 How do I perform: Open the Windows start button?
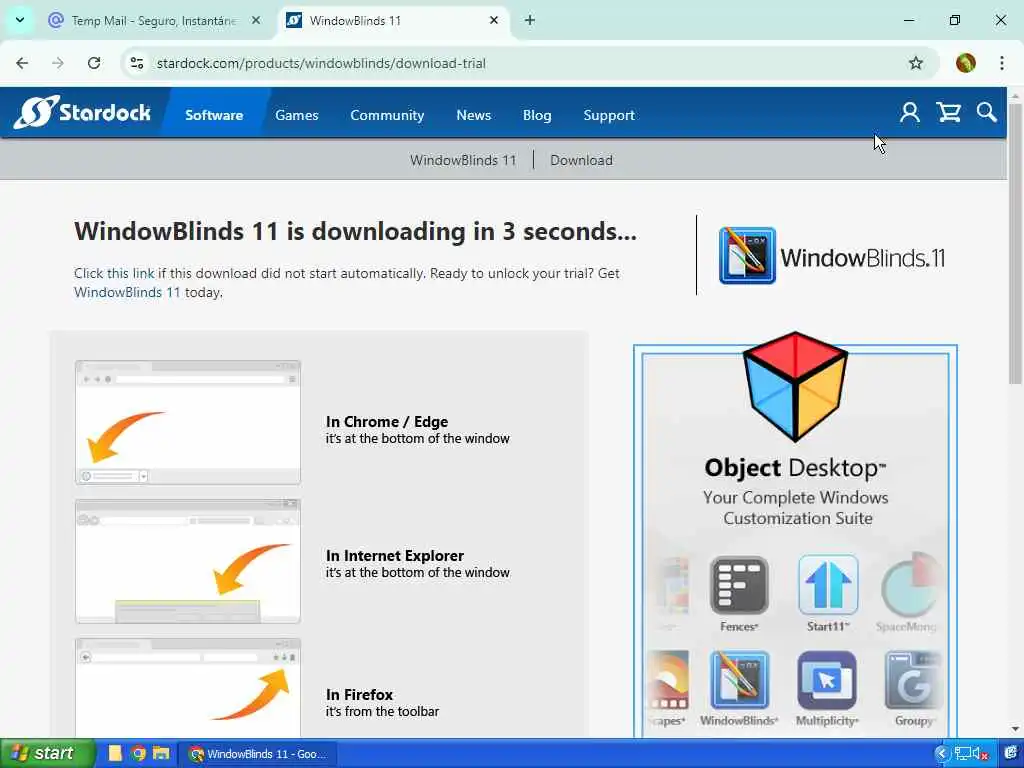pos(48,753)
